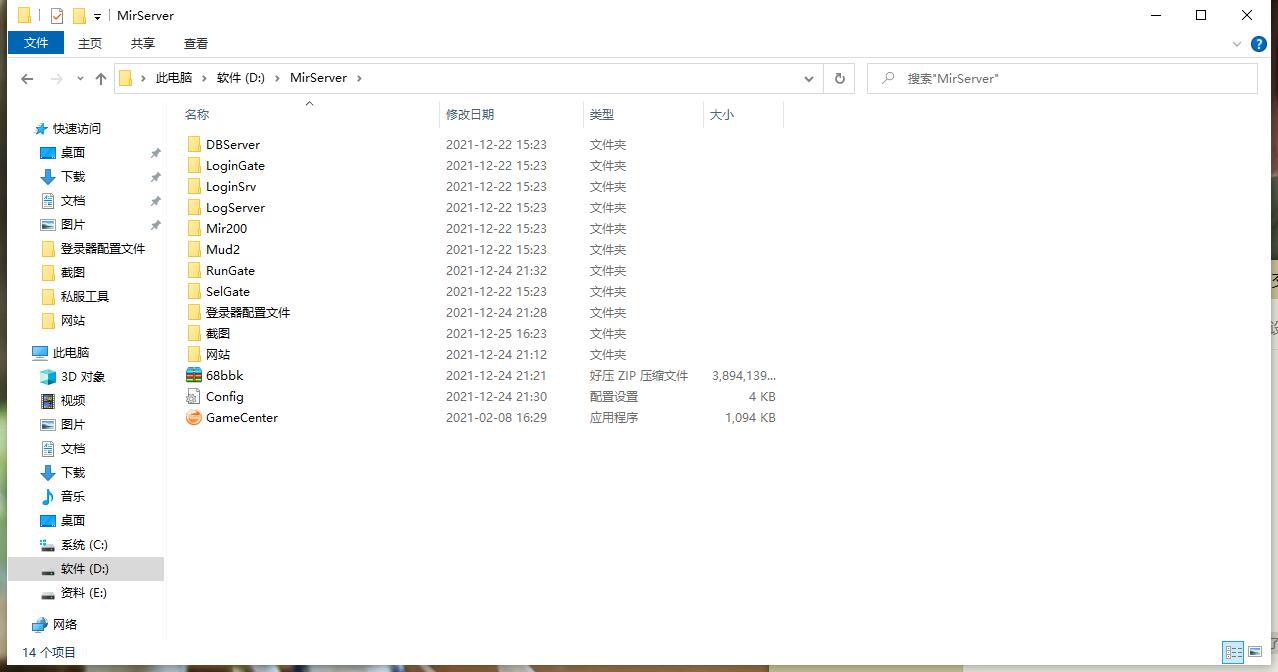Select the 68bbk ZIP archive icon
Viewport: 1278px width, 672px height.
click(194, 376)
